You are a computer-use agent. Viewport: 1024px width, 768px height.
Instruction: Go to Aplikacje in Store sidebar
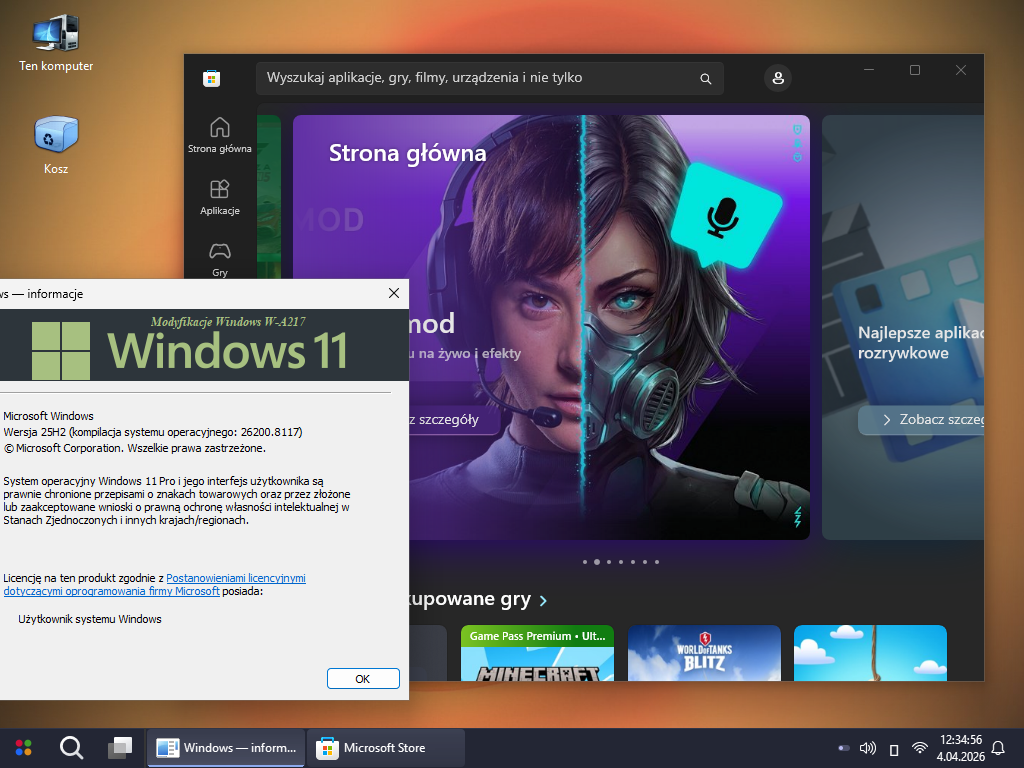[x=220, y=197]
